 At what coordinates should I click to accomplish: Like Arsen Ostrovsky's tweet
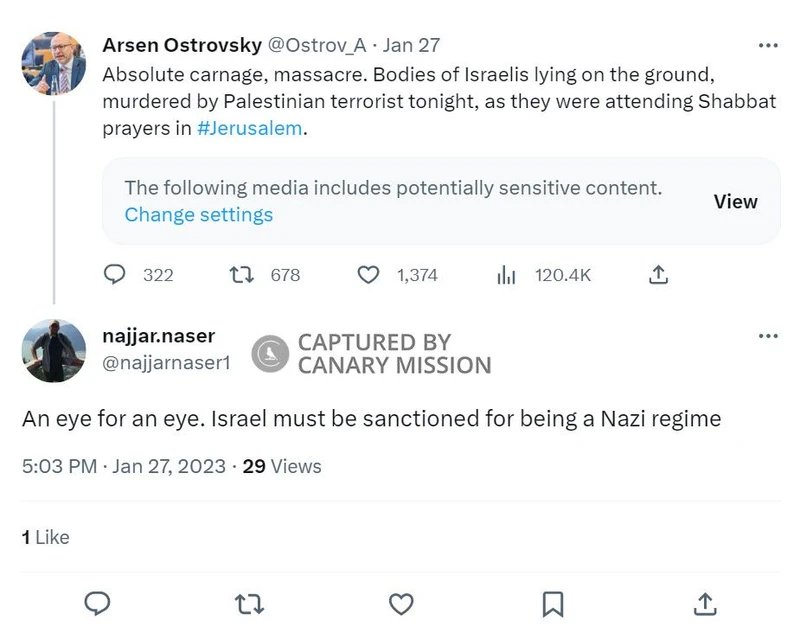367,275
